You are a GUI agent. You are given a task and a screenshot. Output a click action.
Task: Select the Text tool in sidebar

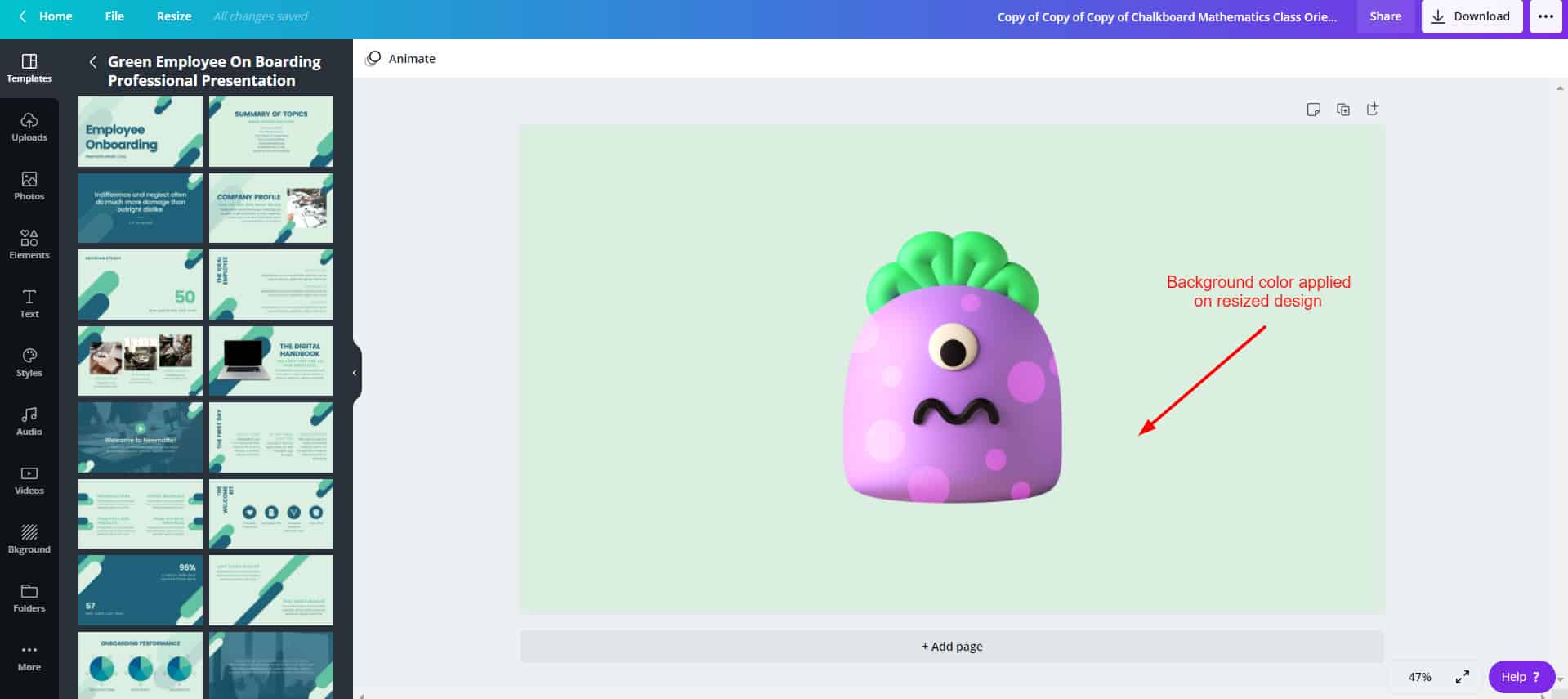coord(29,303)
